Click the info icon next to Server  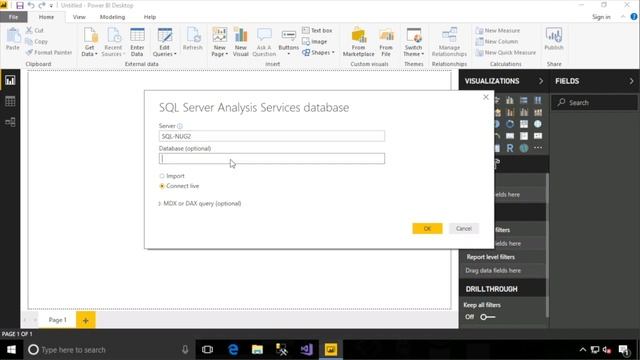click(x=180, y=126)
